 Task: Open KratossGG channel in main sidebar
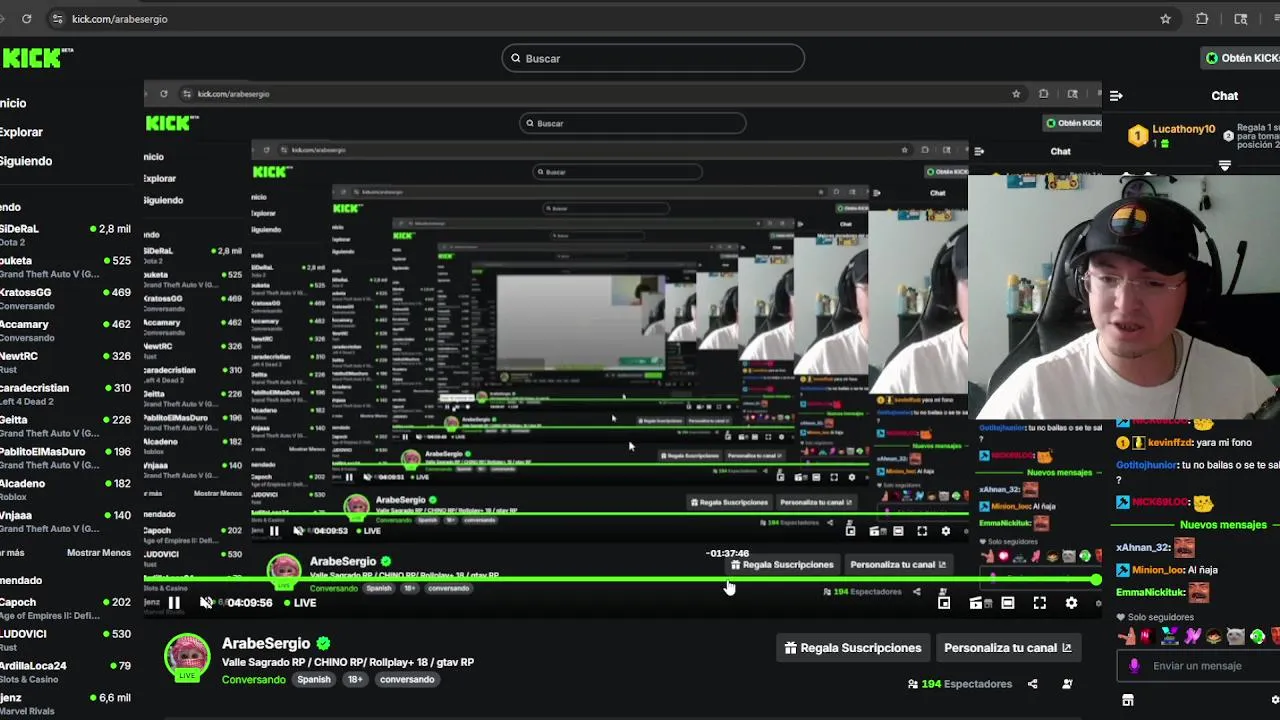click(66, 298)
